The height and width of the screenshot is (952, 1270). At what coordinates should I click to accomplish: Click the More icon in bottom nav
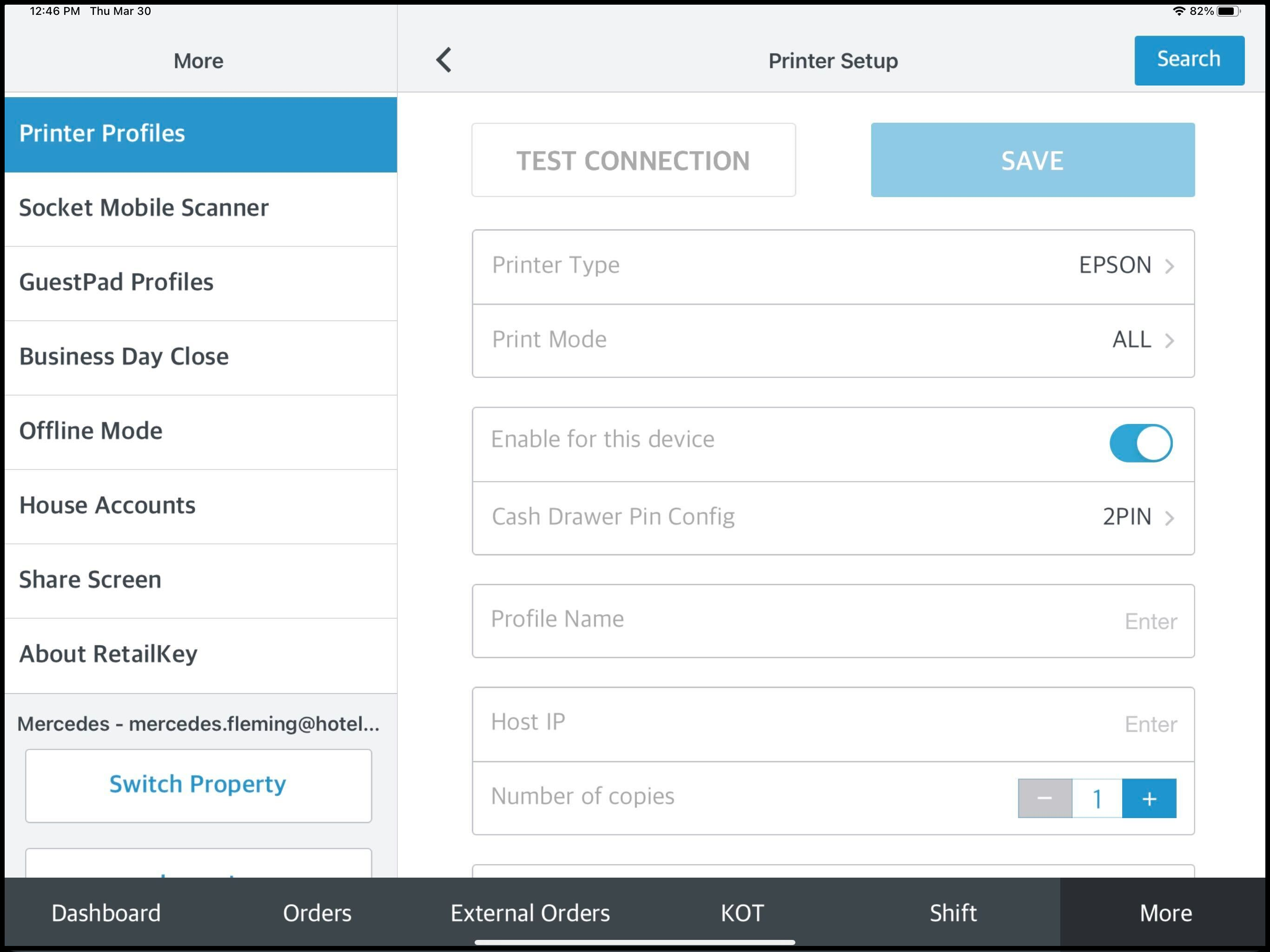click(x=1164, y=913)
